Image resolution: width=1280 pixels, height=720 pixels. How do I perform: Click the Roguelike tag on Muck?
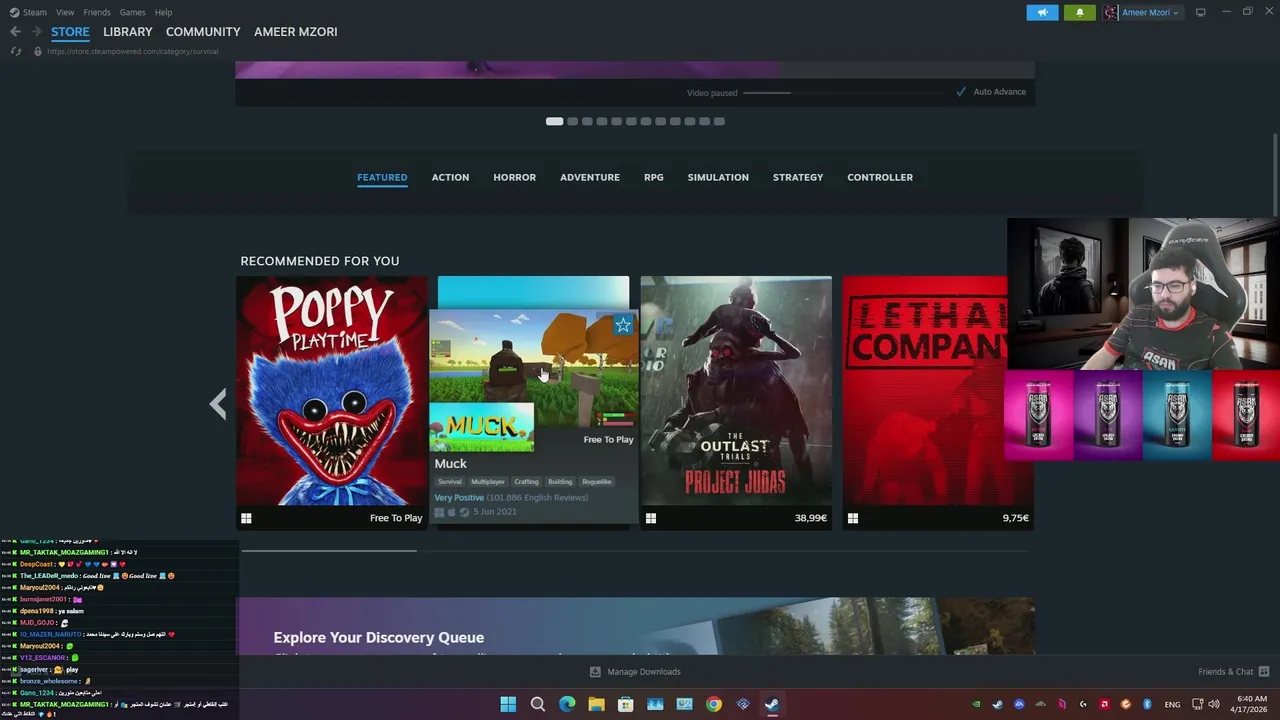(596, 481)
